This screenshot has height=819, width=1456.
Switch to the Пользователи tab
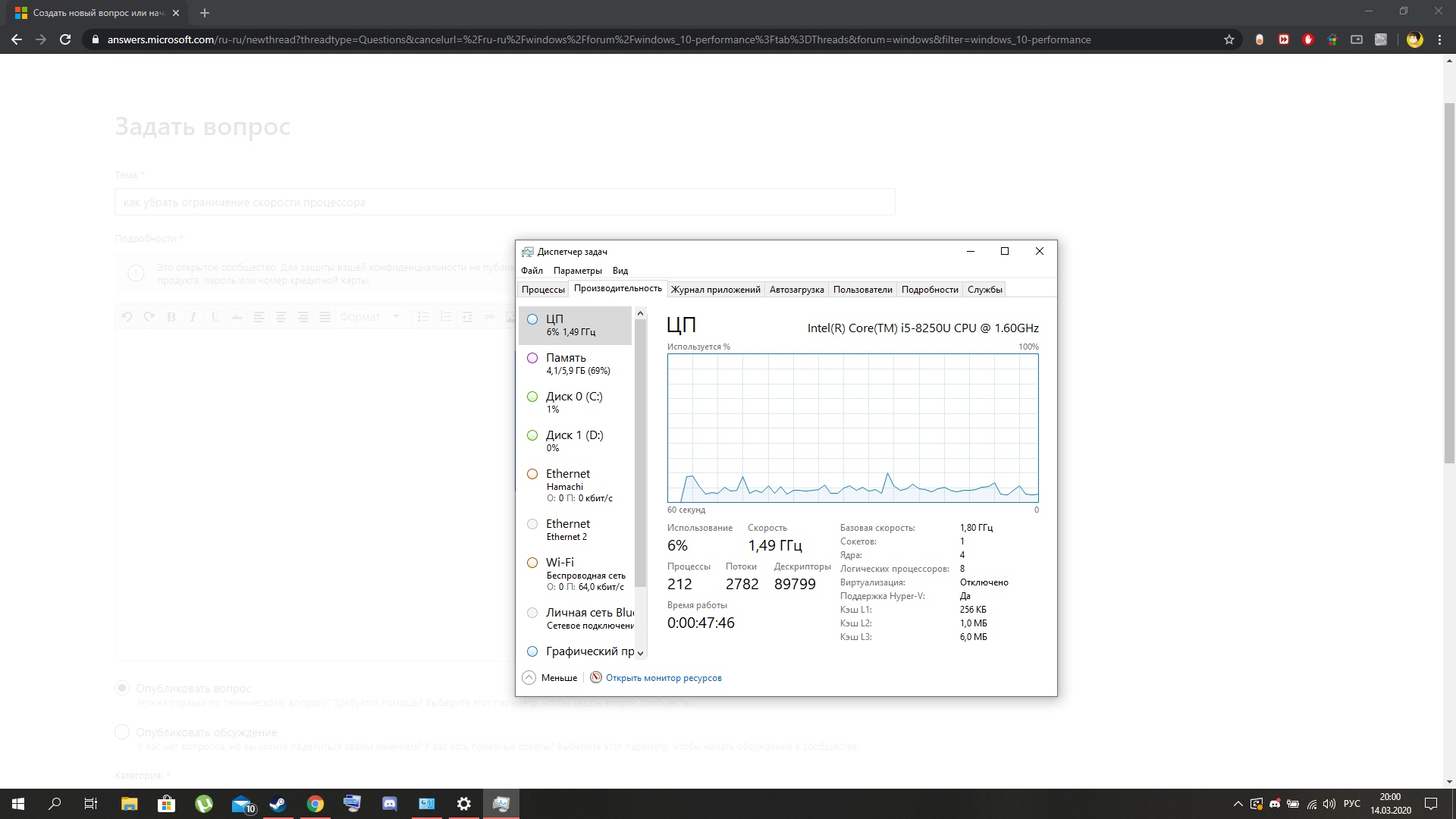[x=862, y=290]
